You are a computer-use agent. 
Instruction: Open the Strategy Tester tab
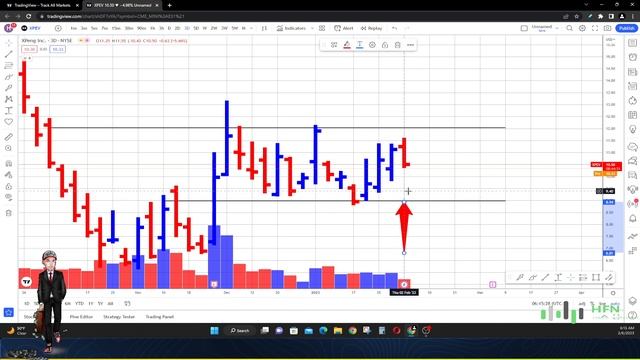point(119,317)
